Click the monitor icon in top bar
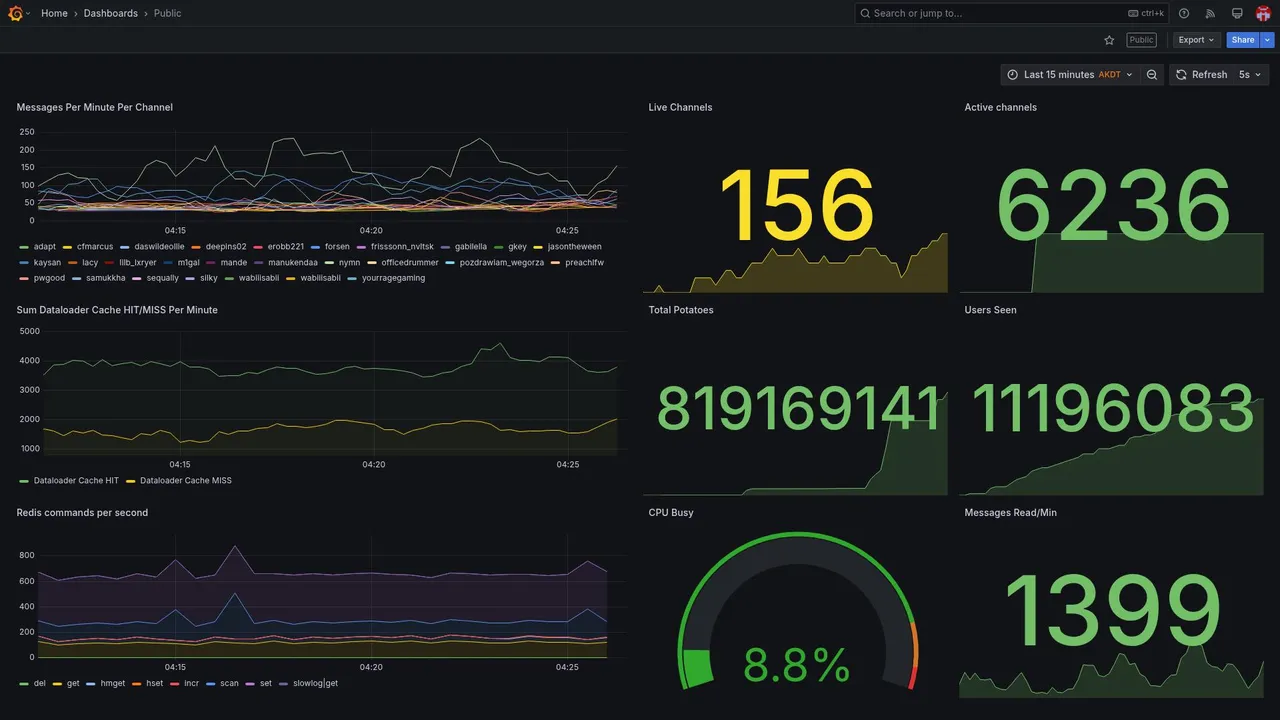The width and height of the screenshot is (1280, 720). click(1237, 13)
